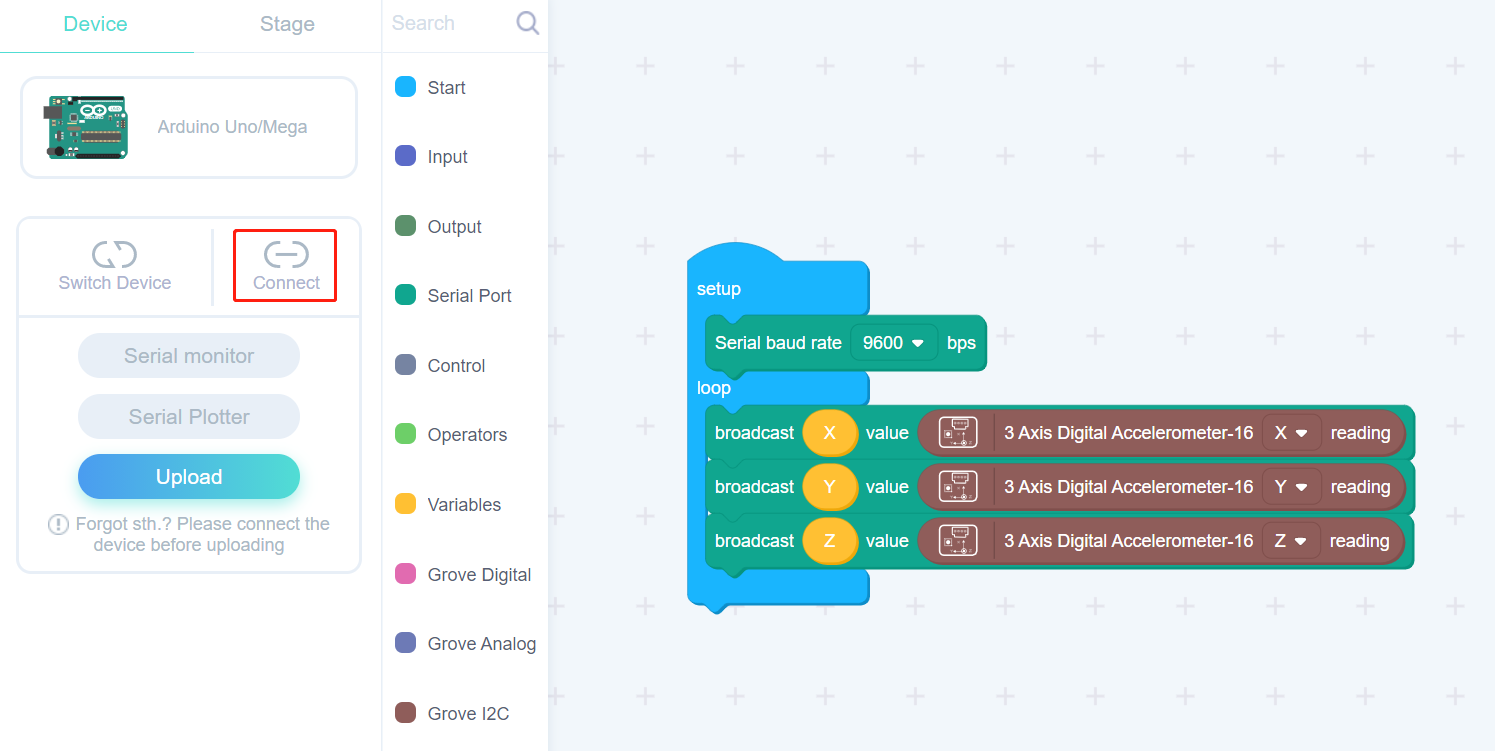Click the Variables category yellow dot
Image resolution: width=1495 pixels, height=751 pixels.
[405, 504]
